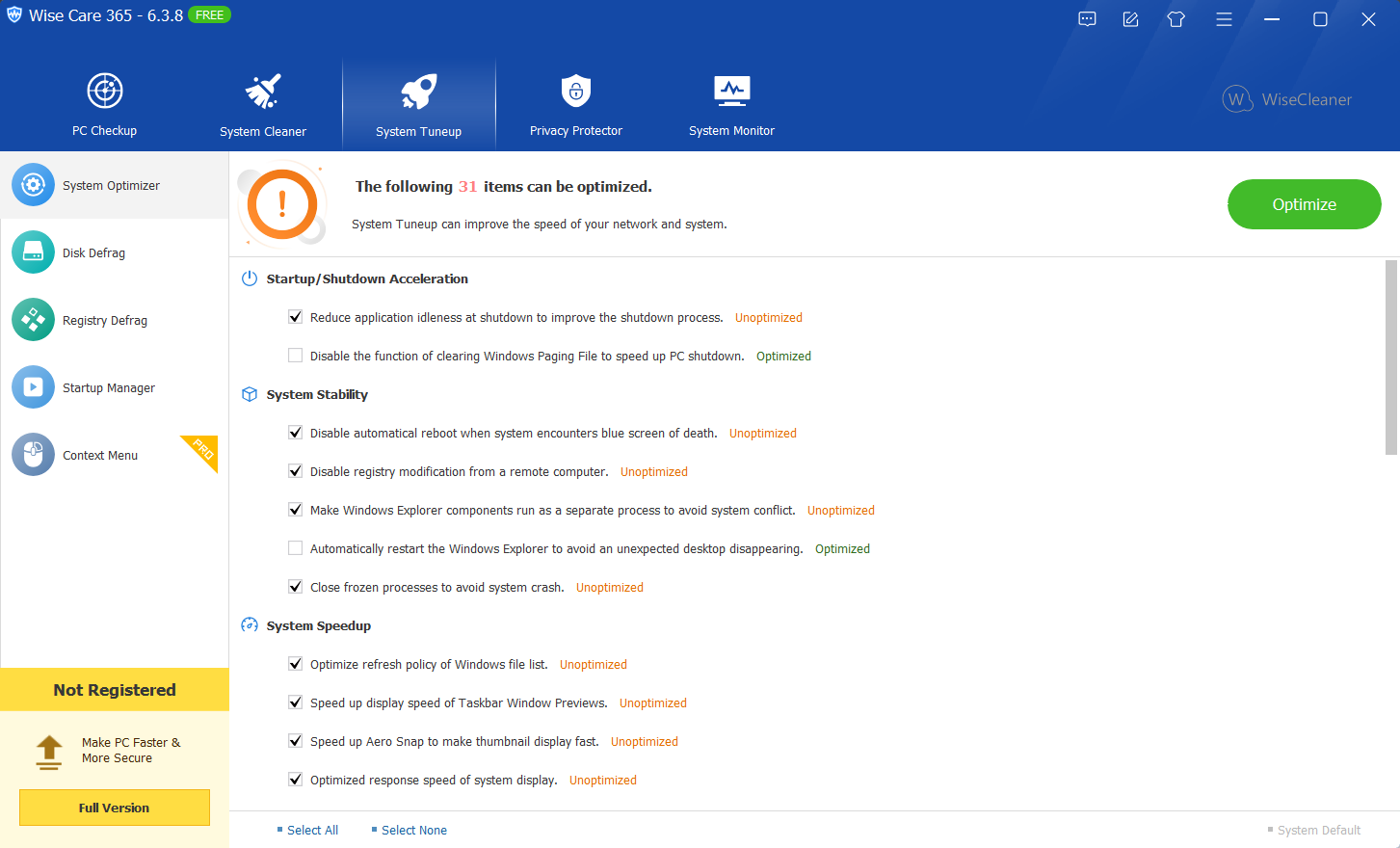Select the System Tuneup rocket icon
Image resolution: width=1400 pixels, height=848 pixels.
419,92
